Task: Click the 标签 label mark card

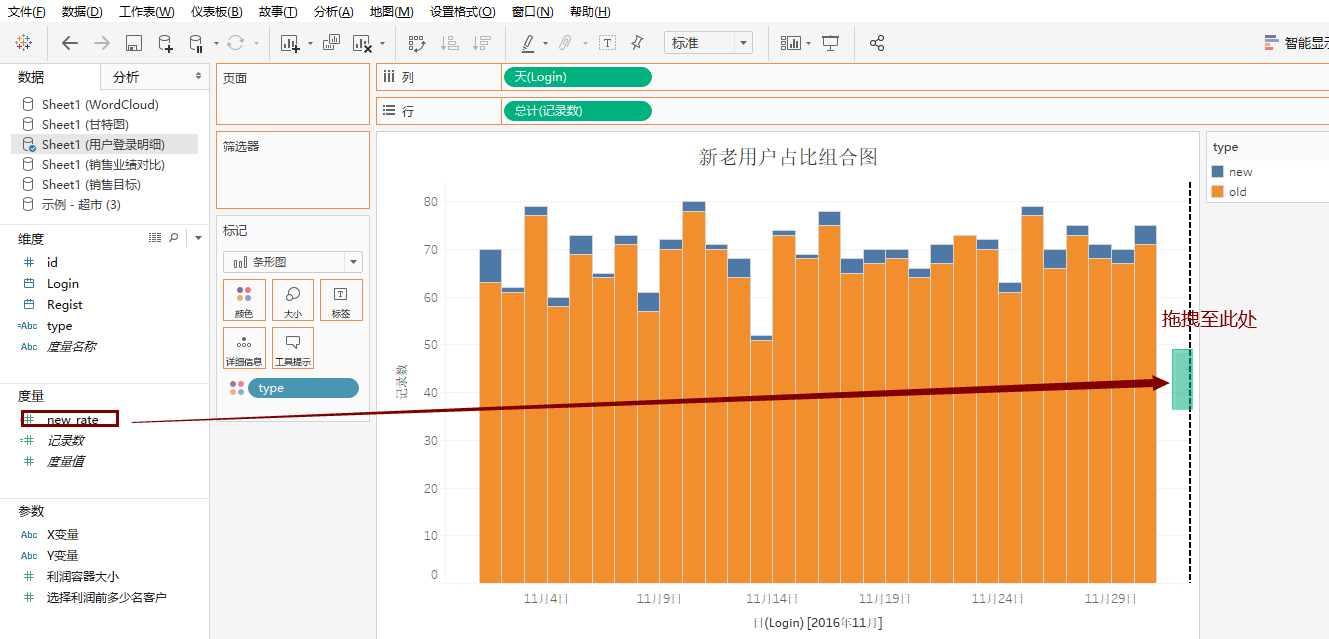Action: [x=341, y=300]
